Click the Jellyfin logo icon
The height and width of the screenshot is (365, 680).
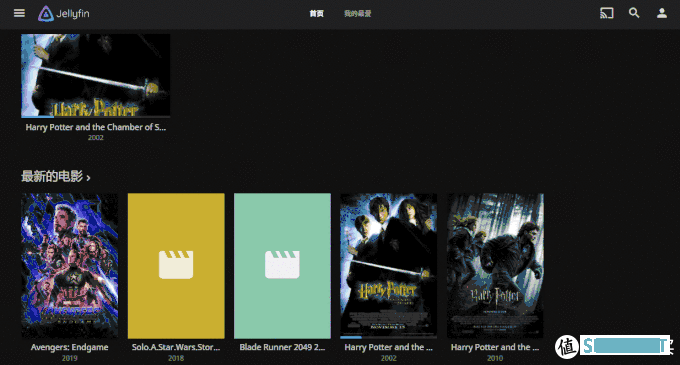46,13
